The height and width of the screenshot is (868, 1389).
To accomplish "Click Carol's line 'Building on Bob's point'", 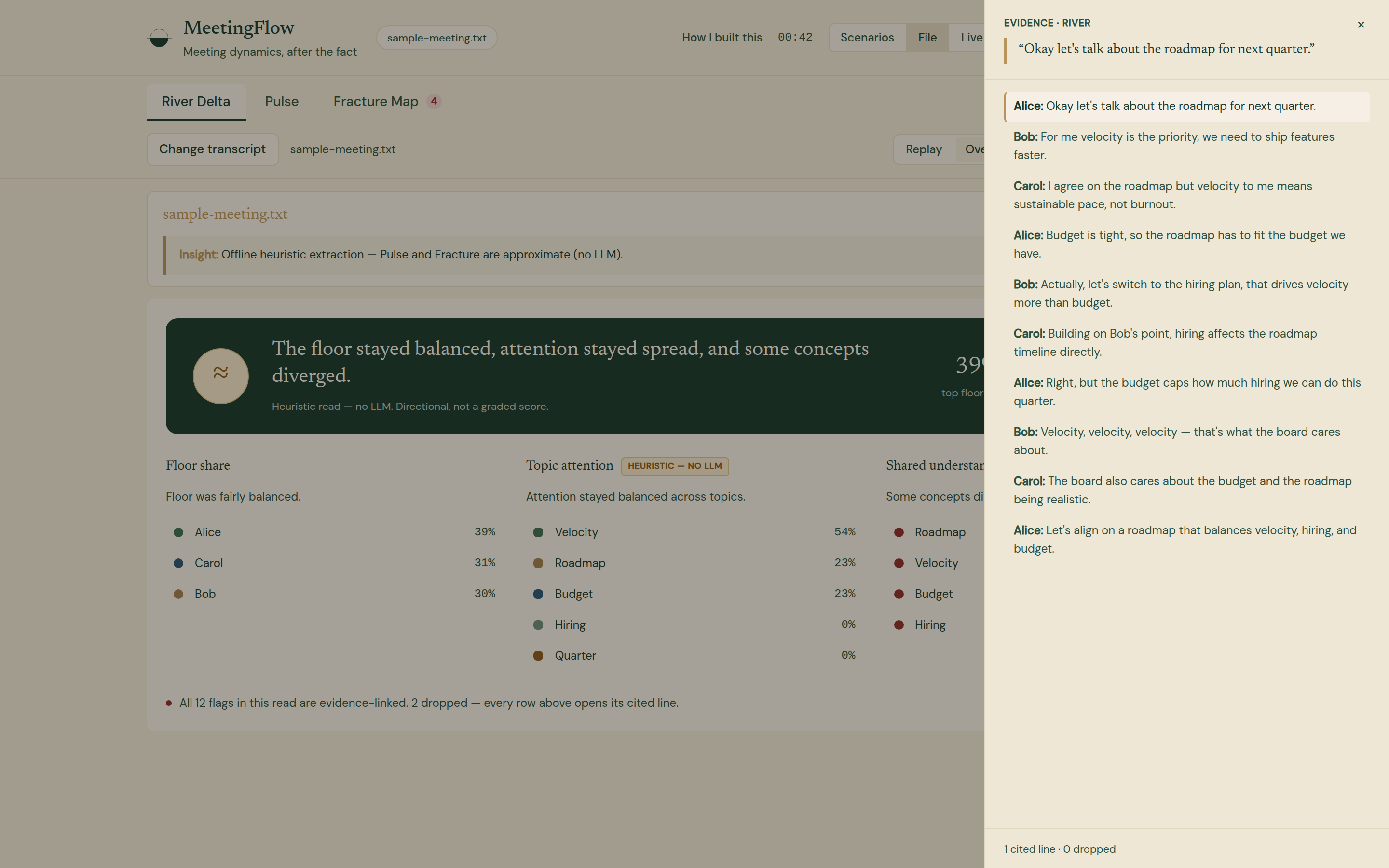I will coord(1186,343).
